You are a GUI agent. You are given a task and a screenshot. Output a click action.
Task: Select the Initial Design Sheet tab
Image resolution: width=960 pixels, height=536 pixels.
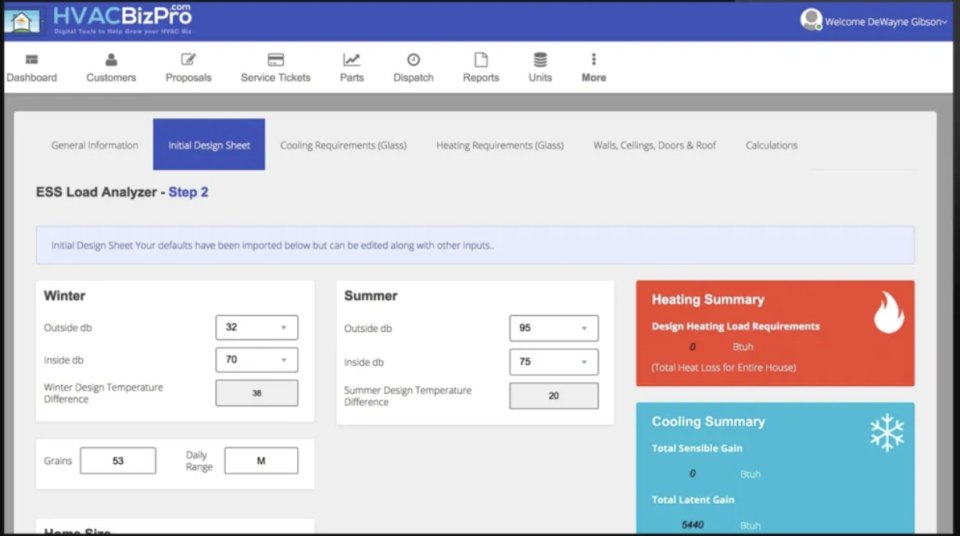209,145
